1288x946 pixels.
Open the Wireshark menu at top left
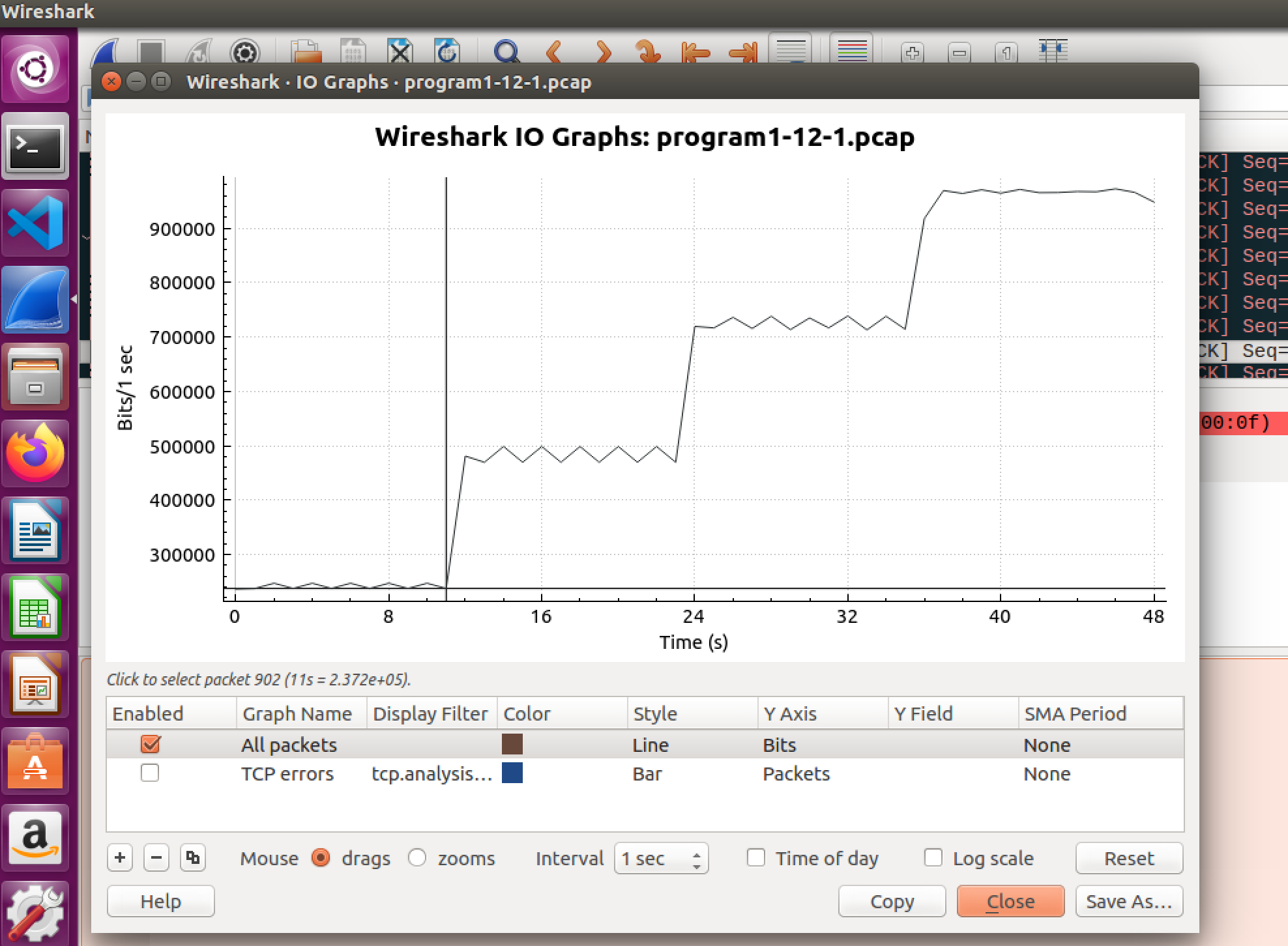click(46, 11)
